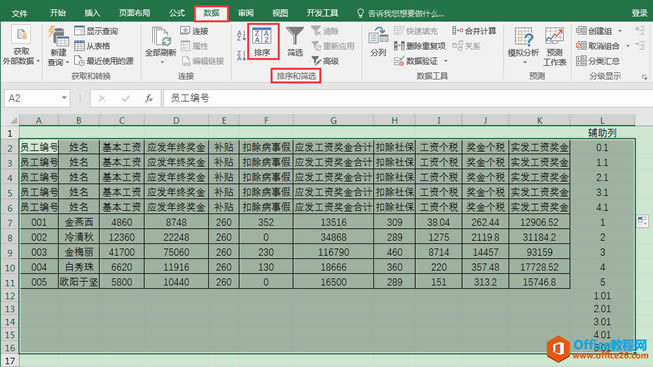This screenshot has height=367, width=653.
Task: Click the Select All corner triangle
Action: tap(13, 120)
